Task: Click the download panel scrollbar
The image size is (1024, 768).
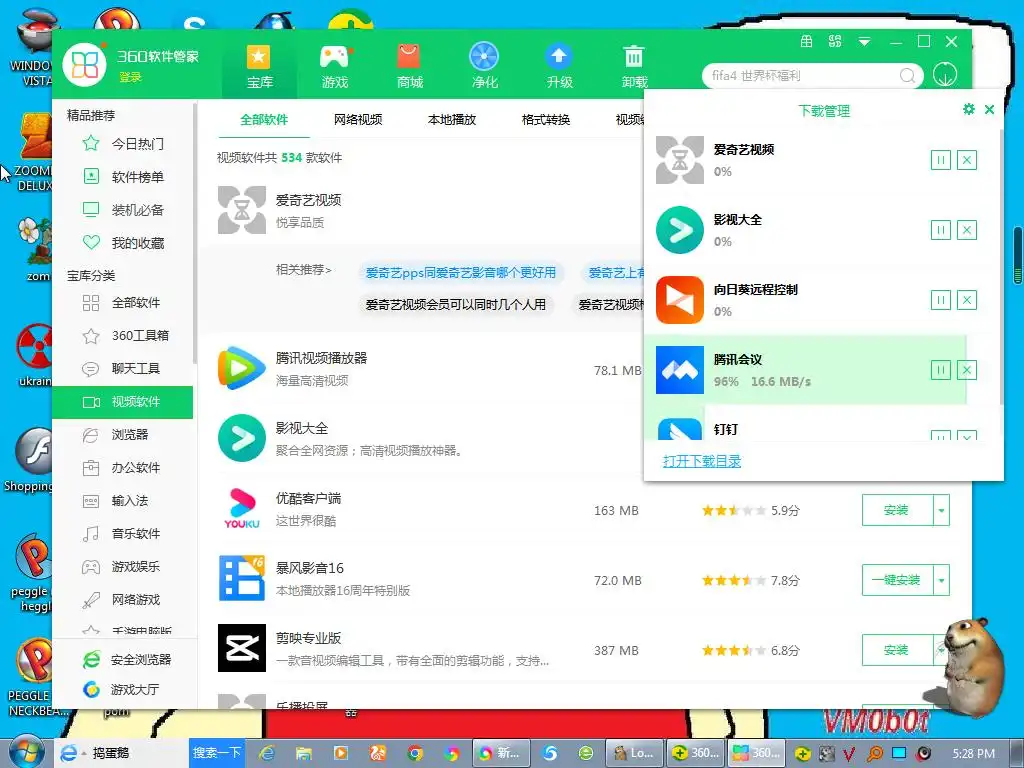Action: 1001,268
